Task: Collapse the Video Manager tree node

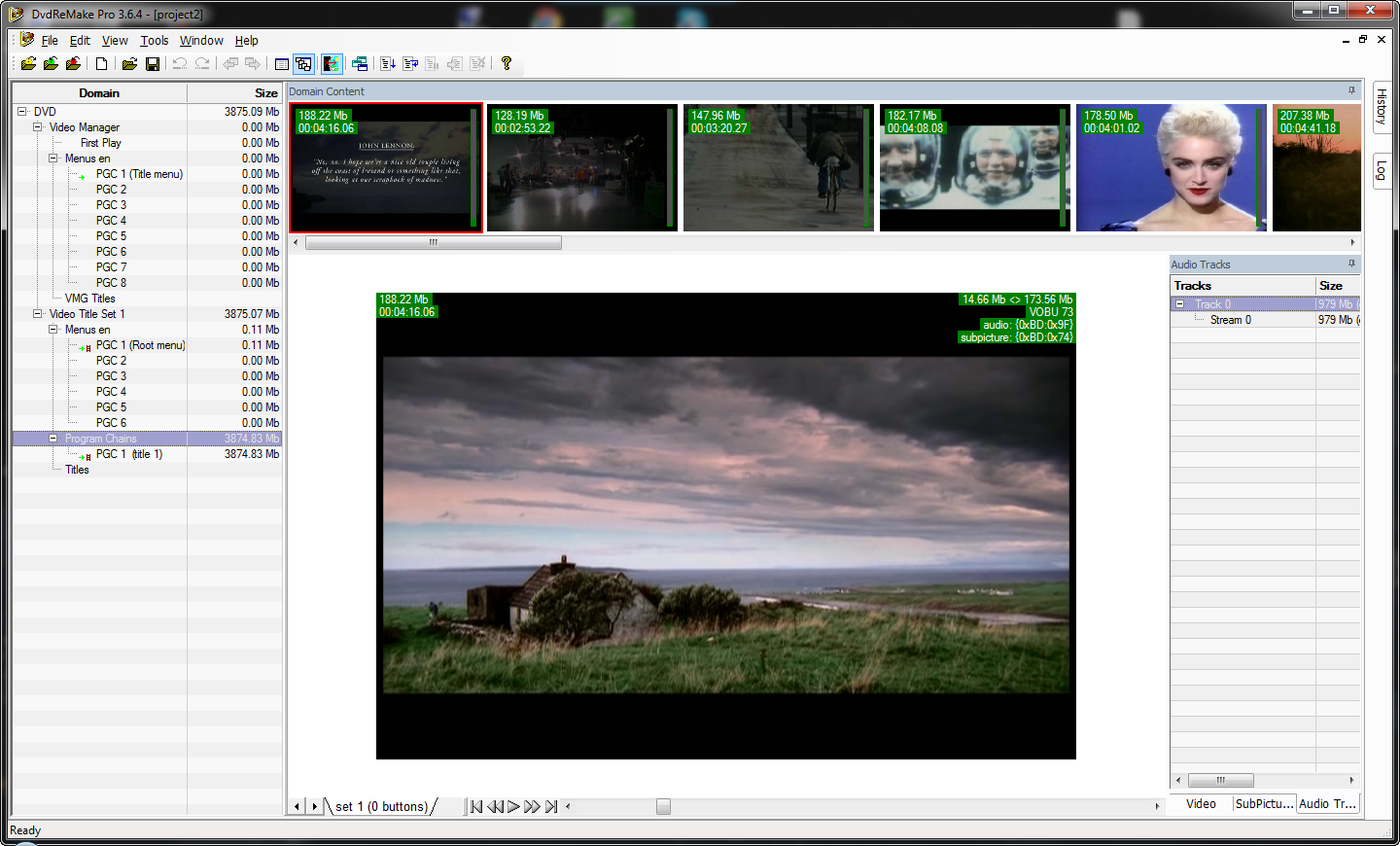Action: (x=38, y=127)
